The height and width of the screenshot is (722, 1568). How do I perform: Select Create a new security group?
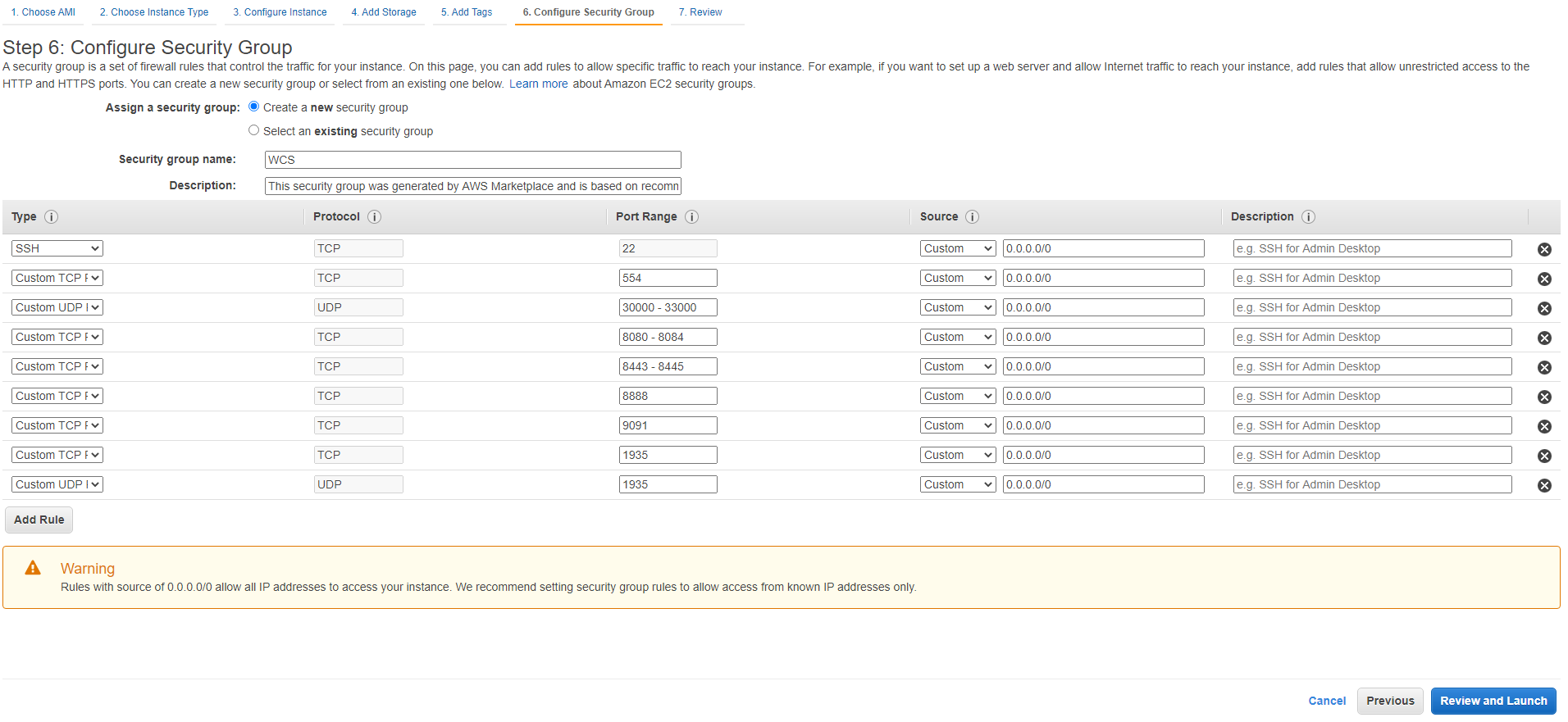tap(254, 107)
